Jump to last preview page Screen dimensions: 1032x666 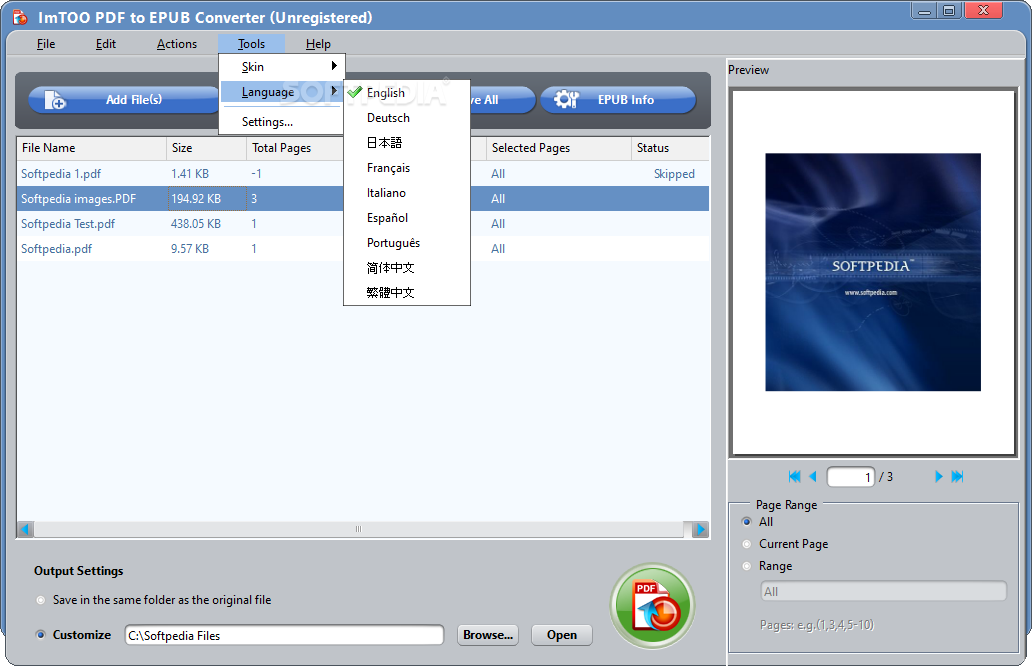957,476
